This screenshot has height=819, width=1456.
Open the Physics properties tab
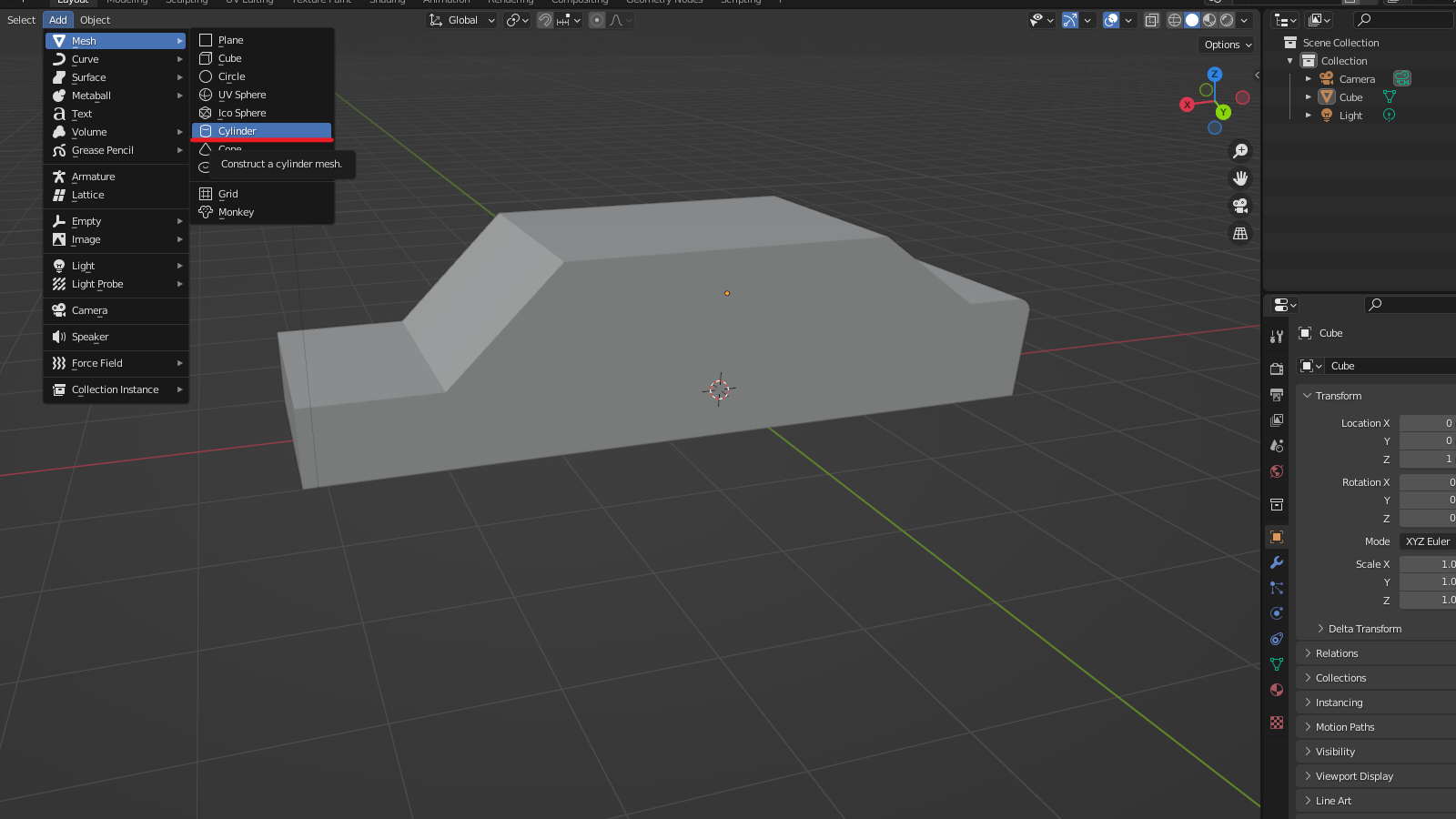tap(1277, 613)
